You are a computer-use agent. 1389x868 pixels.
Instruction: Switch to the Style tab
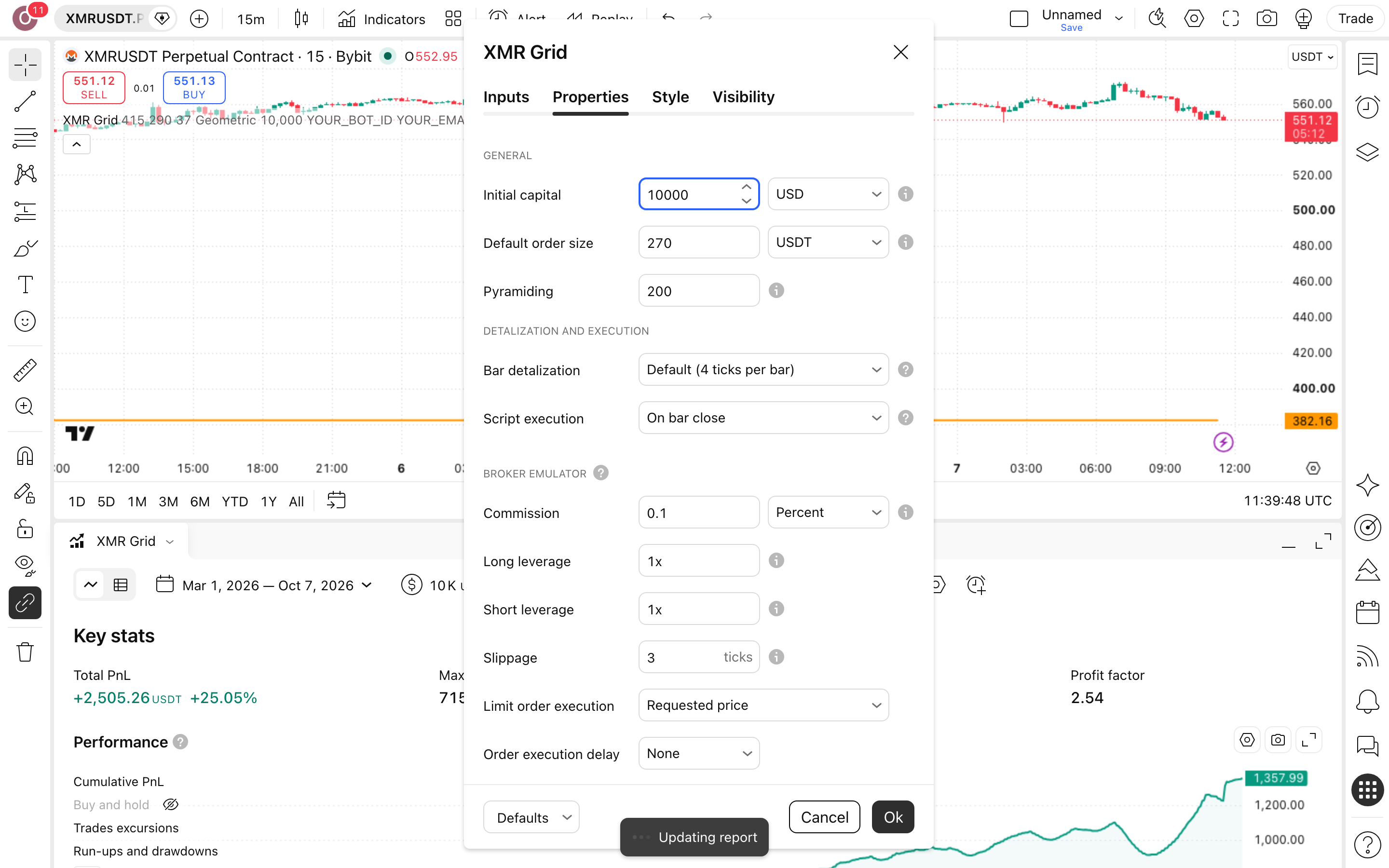670,97
